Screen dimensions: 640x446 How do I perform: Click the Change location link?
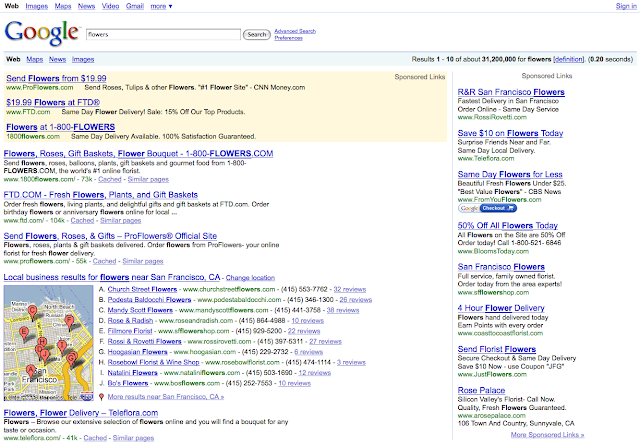click(x=250, y=278)
